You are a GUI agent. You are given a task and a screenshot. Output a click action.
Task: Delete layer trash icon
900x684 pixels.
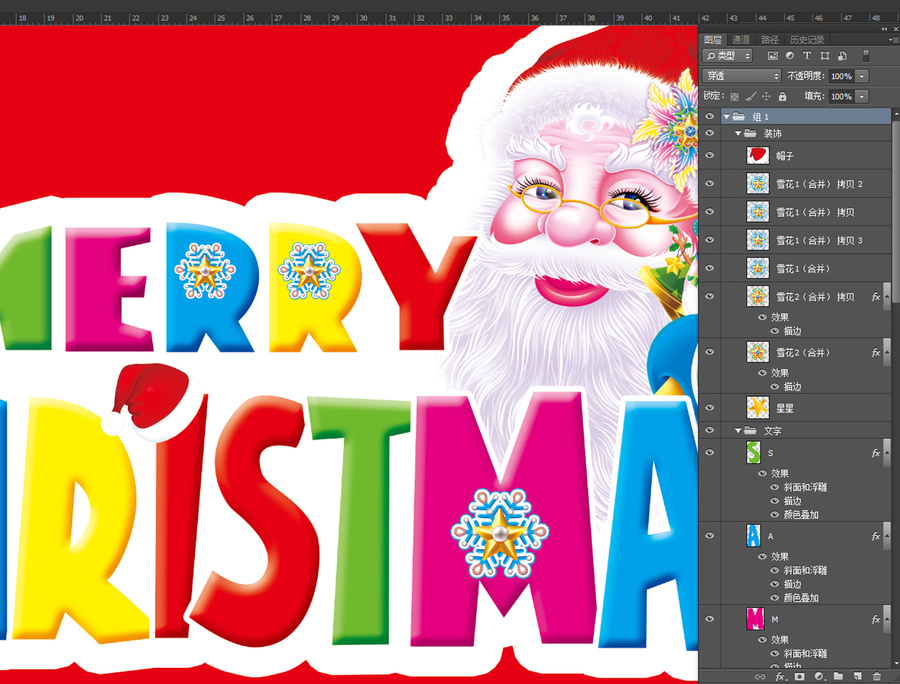[x=876, y=677]
